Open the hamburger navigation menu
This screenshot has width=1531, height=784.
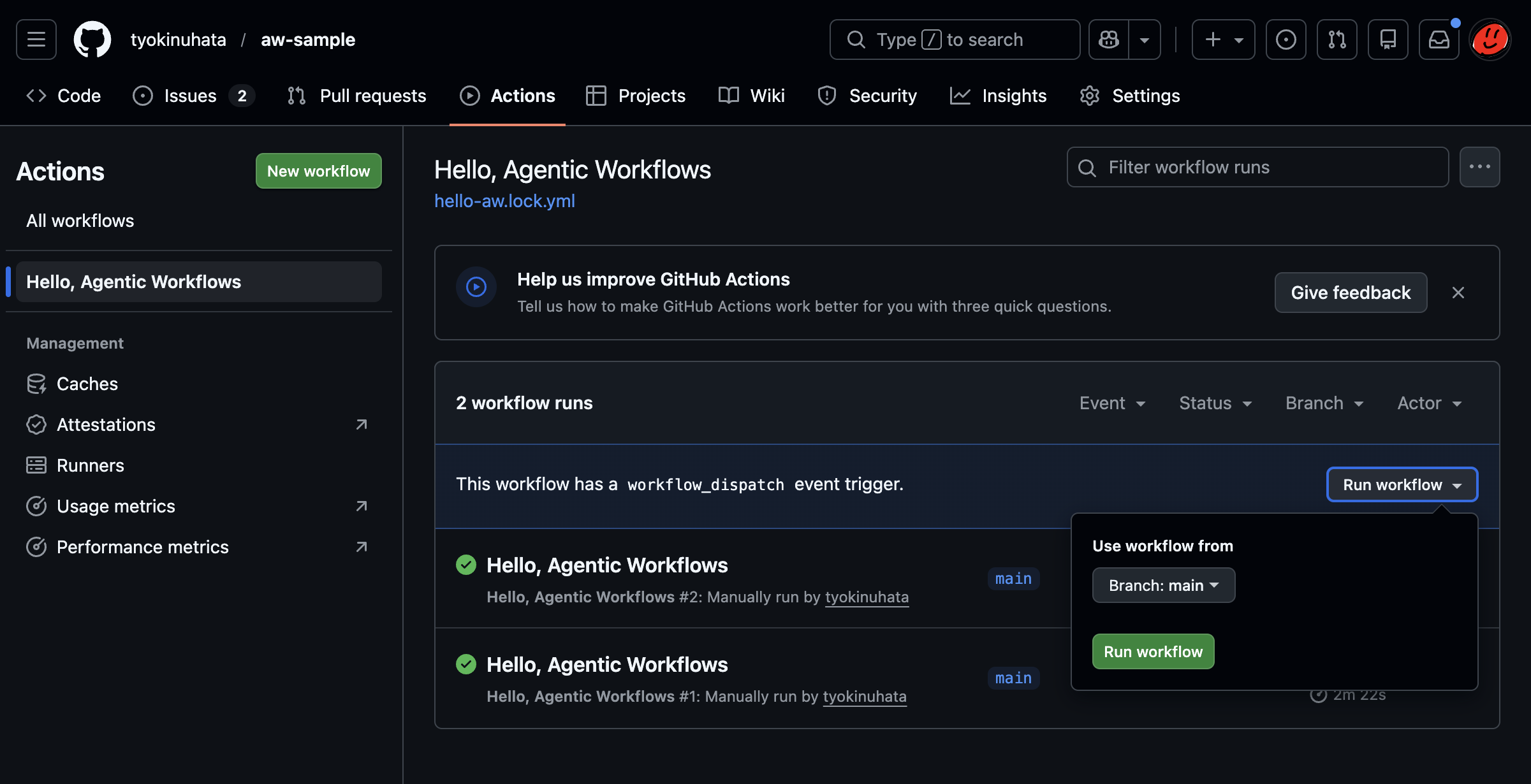click(36, 40)
